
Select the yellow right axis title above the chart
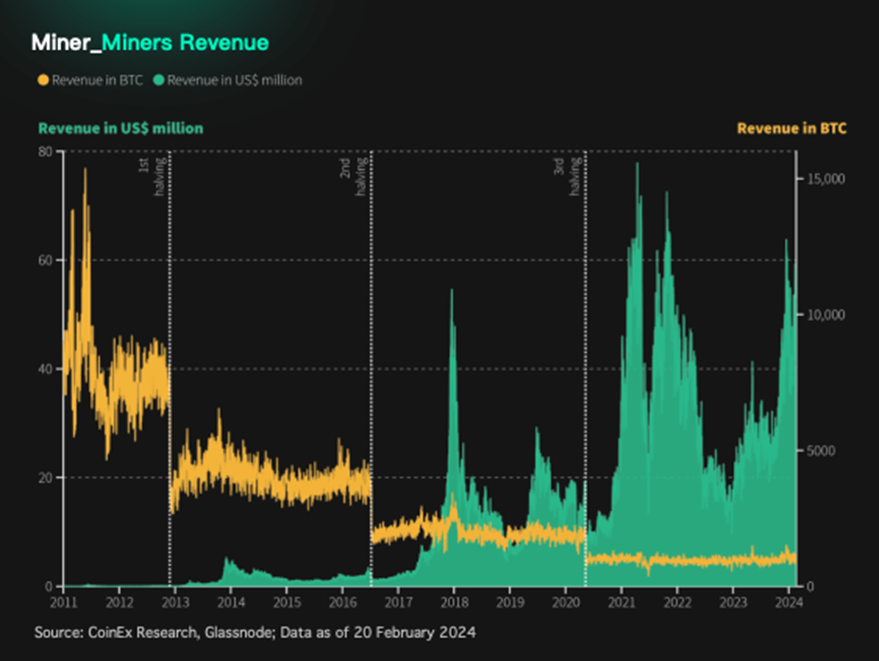pos(792,128)
